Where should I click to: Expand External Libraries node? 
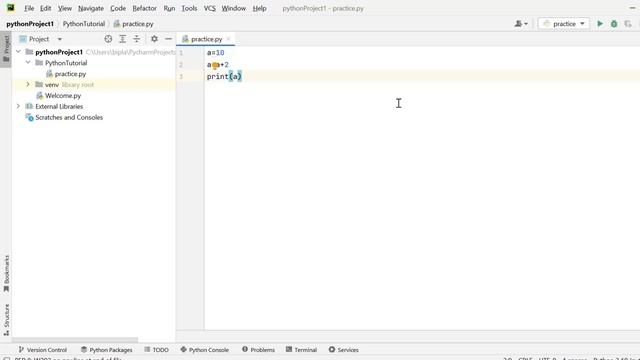coord(18,106)
